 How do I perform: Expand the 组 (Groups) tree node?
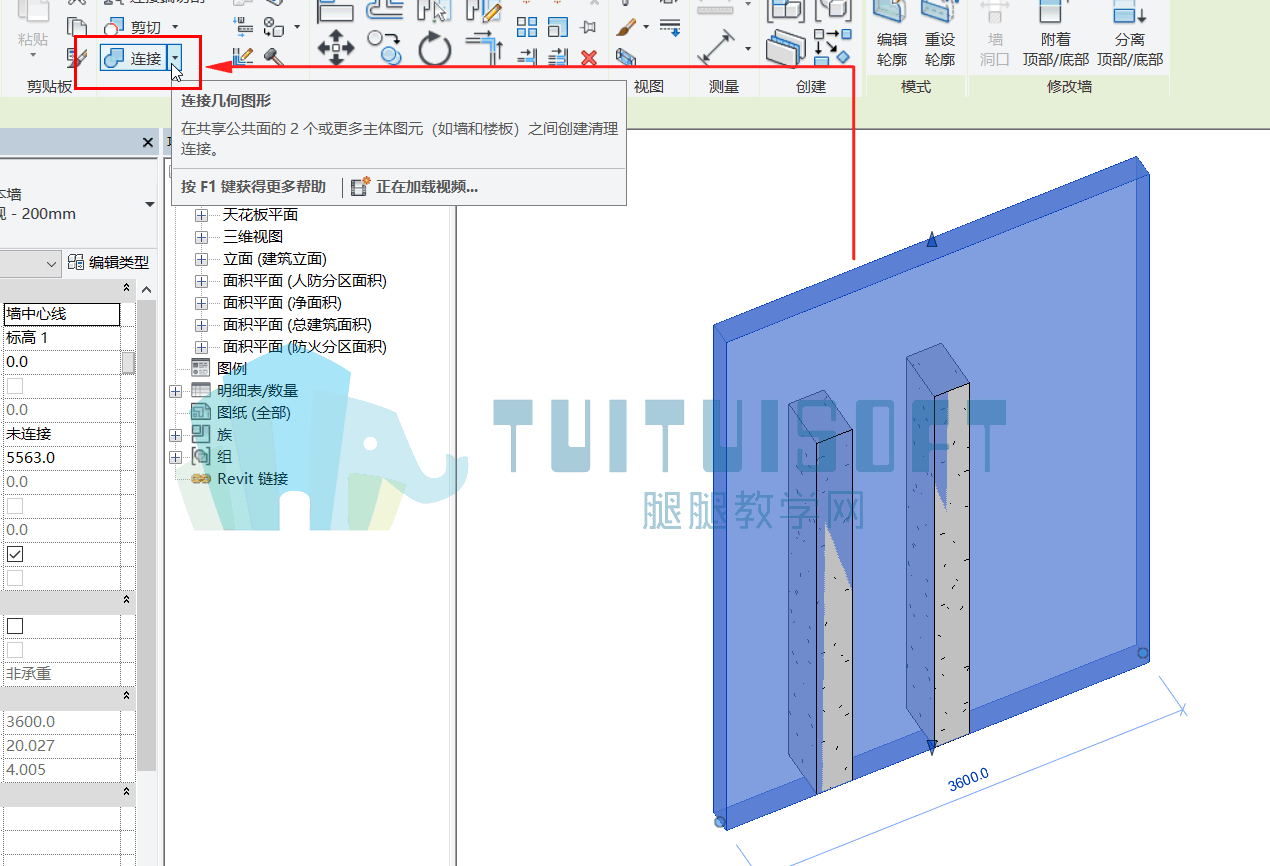coord(176,457)
